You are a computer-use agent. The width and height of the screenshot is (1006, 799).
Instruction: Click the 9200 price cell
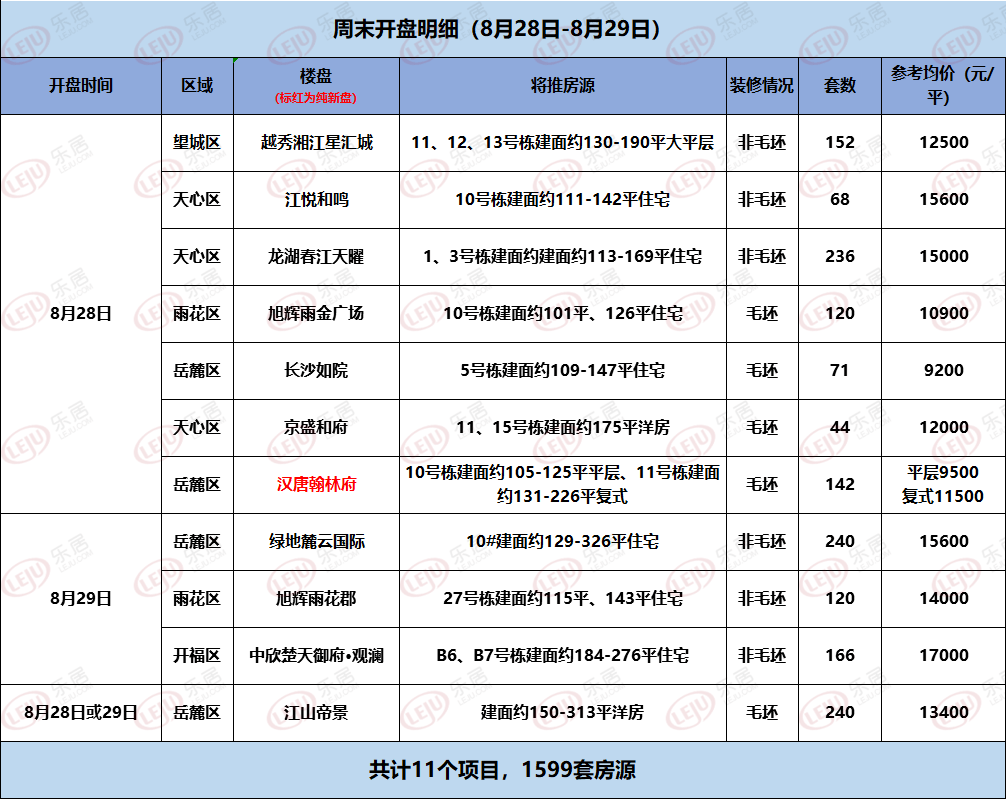[x=944, y=370]
